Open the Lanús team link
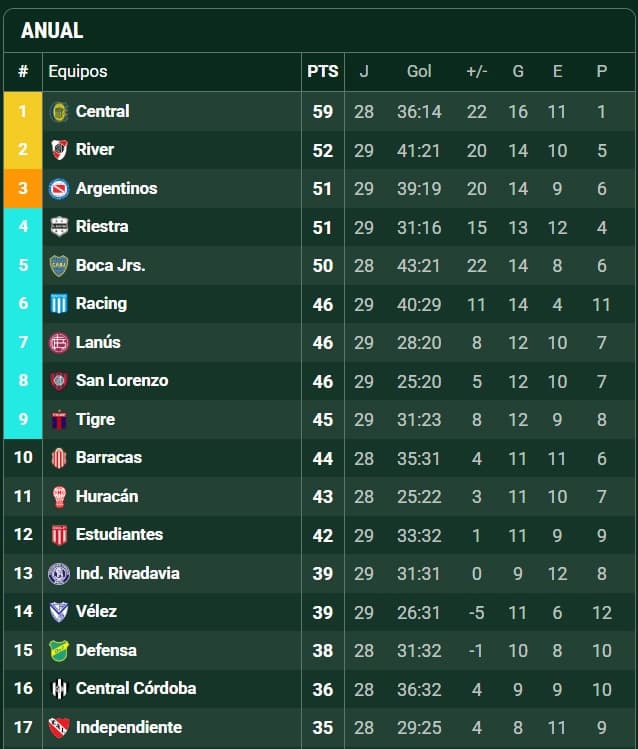Image resolution: width=638 pixels, height=749 pixels. click(98, 342)
